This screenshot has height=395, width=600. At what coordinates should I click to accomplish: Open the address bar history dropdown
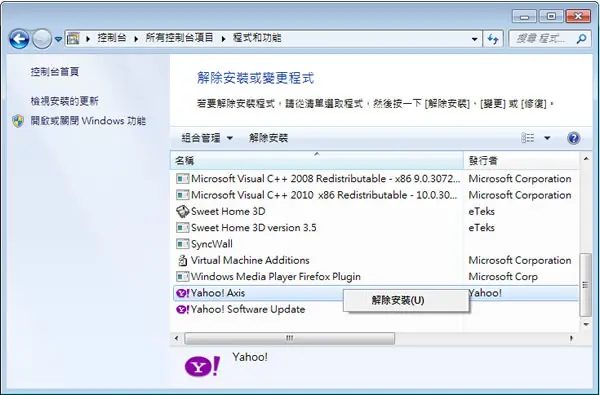[x=474, y=39]
